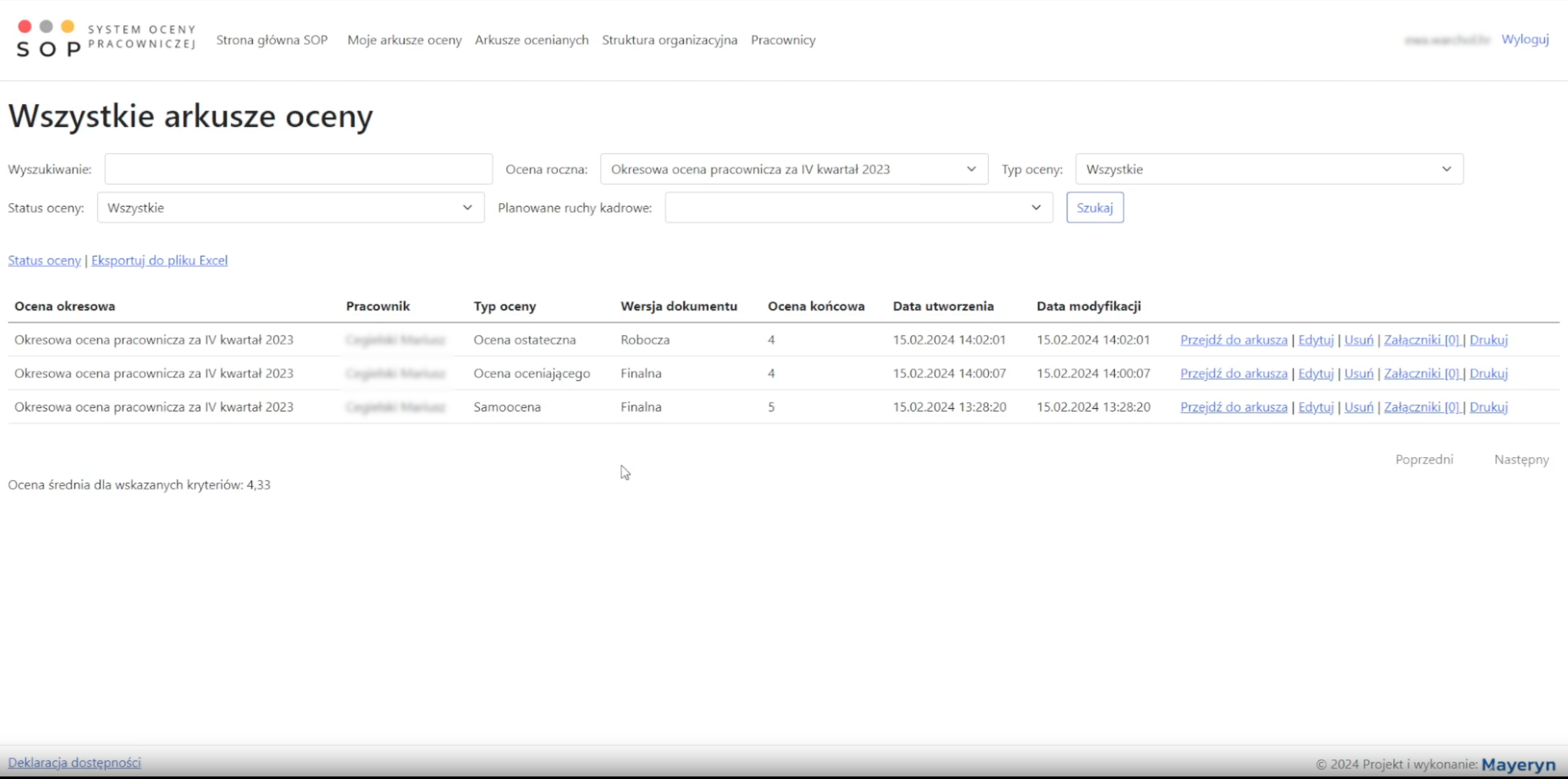
Task: Click Drukuj in Ocena oceniającego row
Action: pyautogui.click(x=1488, y=373)
